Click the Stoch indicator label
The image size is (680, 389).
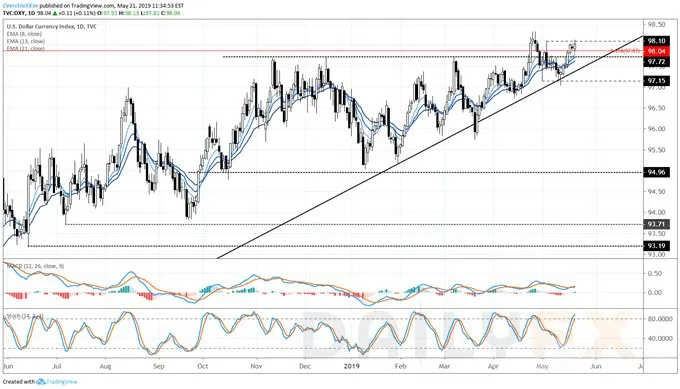click(25, 317)
